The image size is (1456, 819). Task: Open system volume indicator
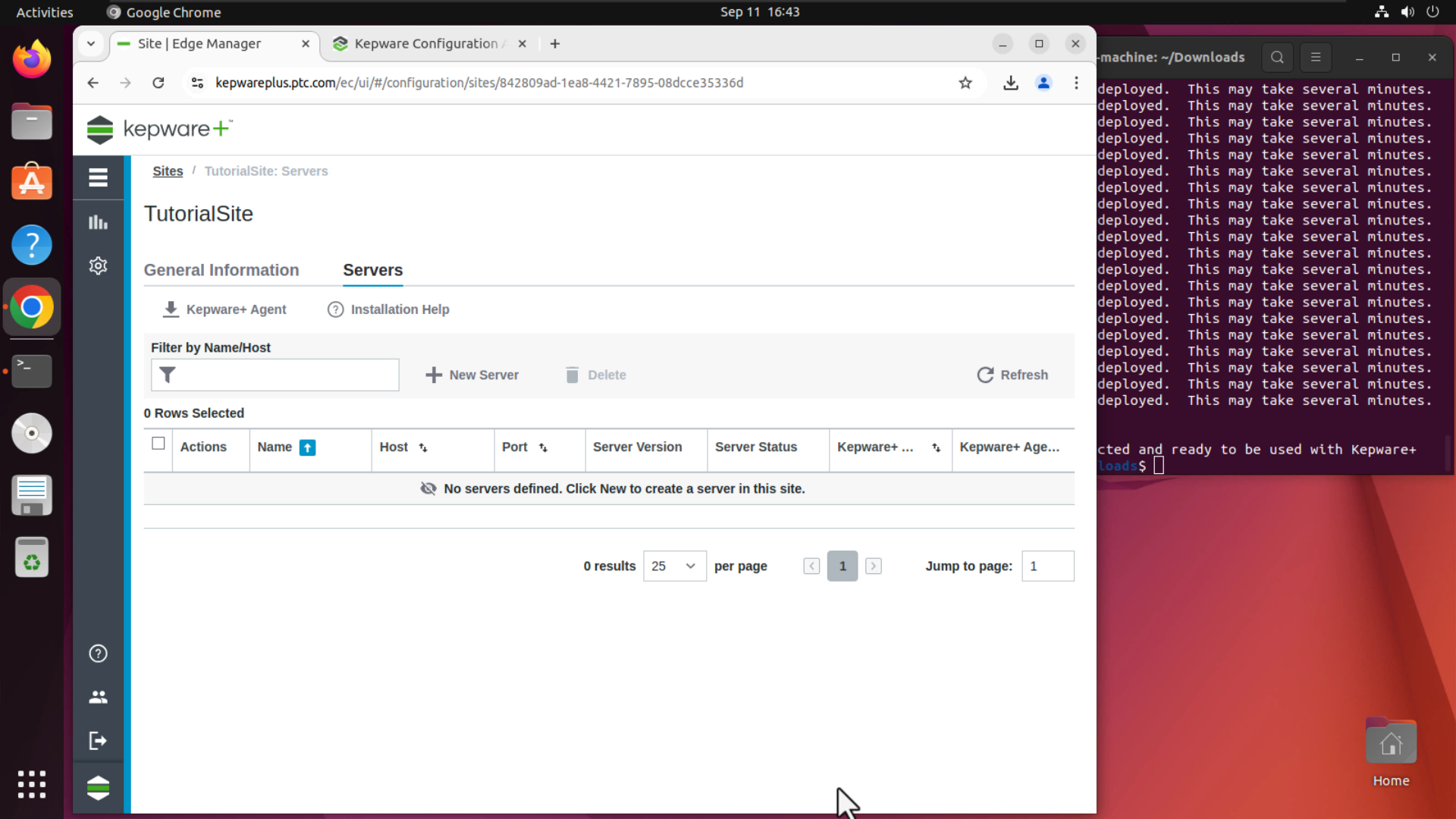tap(1407, 12)
